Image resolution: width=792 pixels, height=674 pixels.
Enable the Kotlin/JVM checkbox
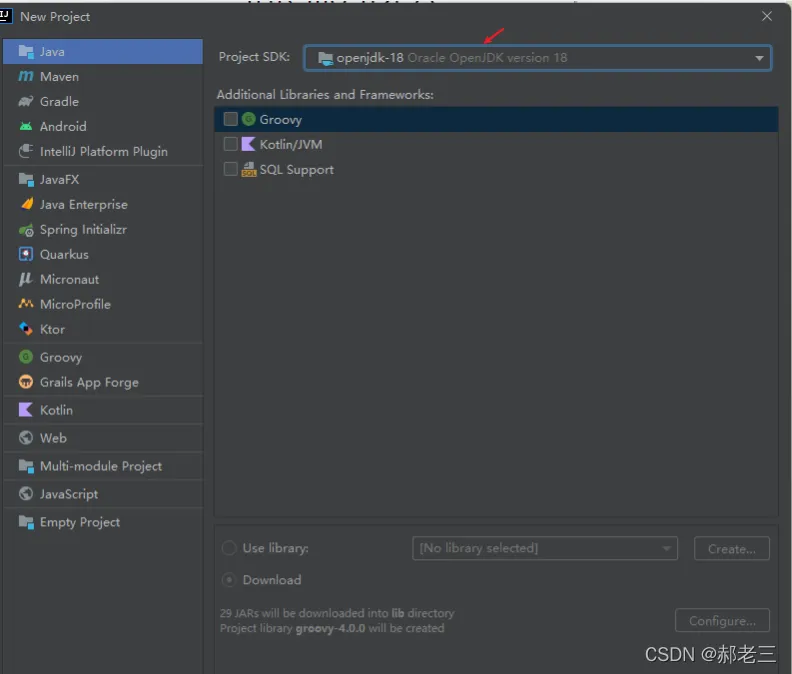pos(230,144)
